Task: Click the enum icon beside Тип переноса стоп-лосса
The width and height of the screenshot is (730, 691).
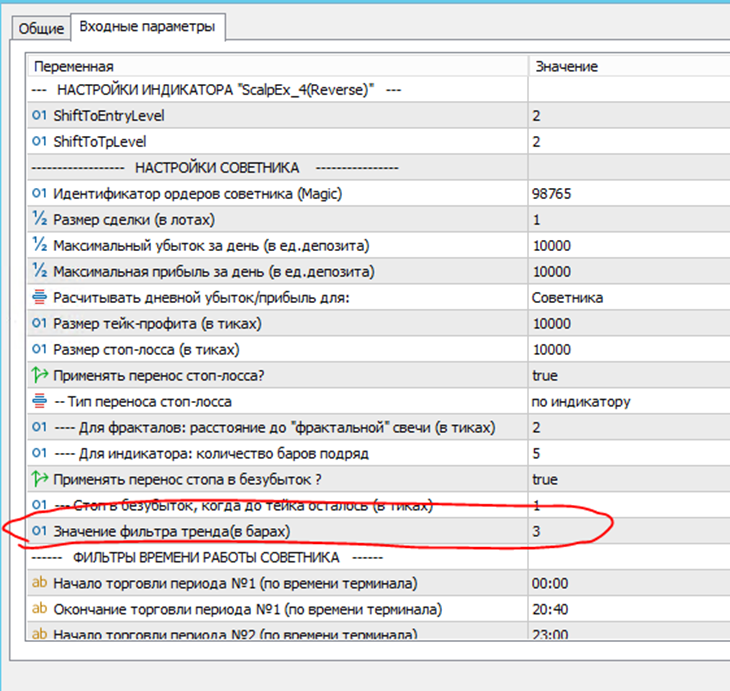Action: [x=40, y=401]
